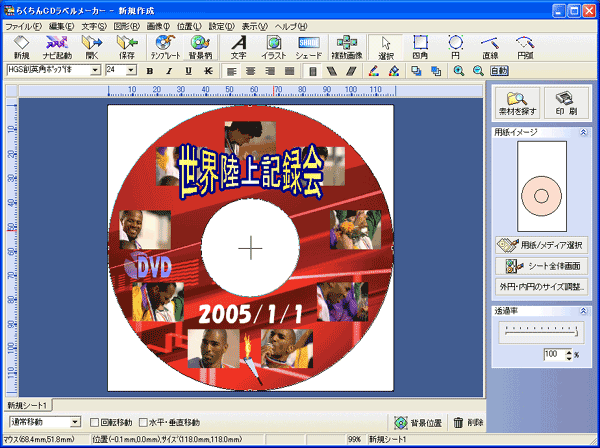Click the 新規 (New) toolbar icon
The height and width of the screenshot is (448, 600).
point(21,47)
